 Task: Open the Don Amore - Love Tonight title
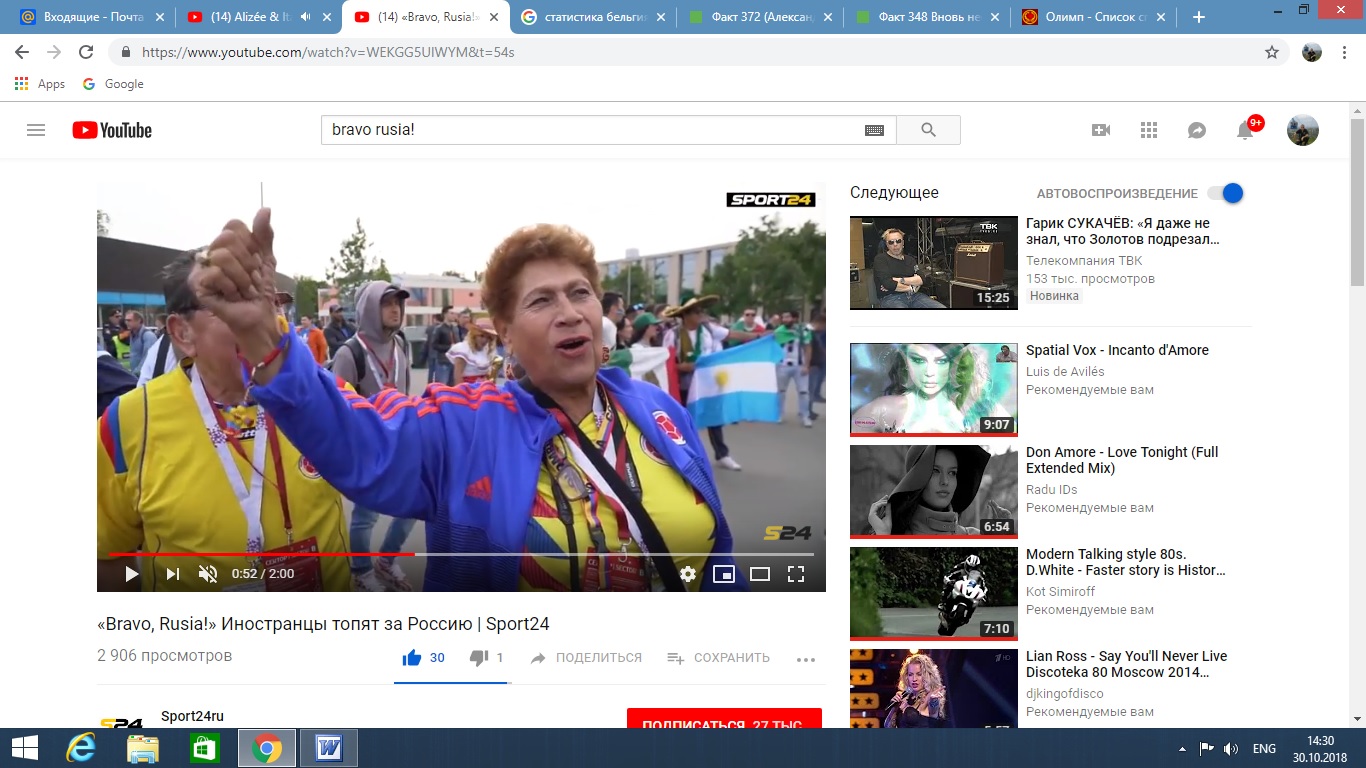click(x=1122, y=460)
